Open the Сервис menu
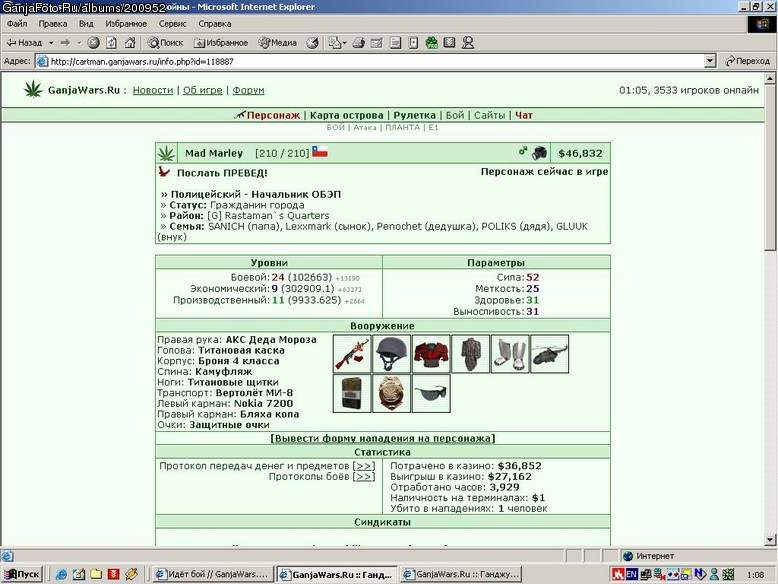The width and height of the screenshot is (778, 584). click(x=172, y=24)
